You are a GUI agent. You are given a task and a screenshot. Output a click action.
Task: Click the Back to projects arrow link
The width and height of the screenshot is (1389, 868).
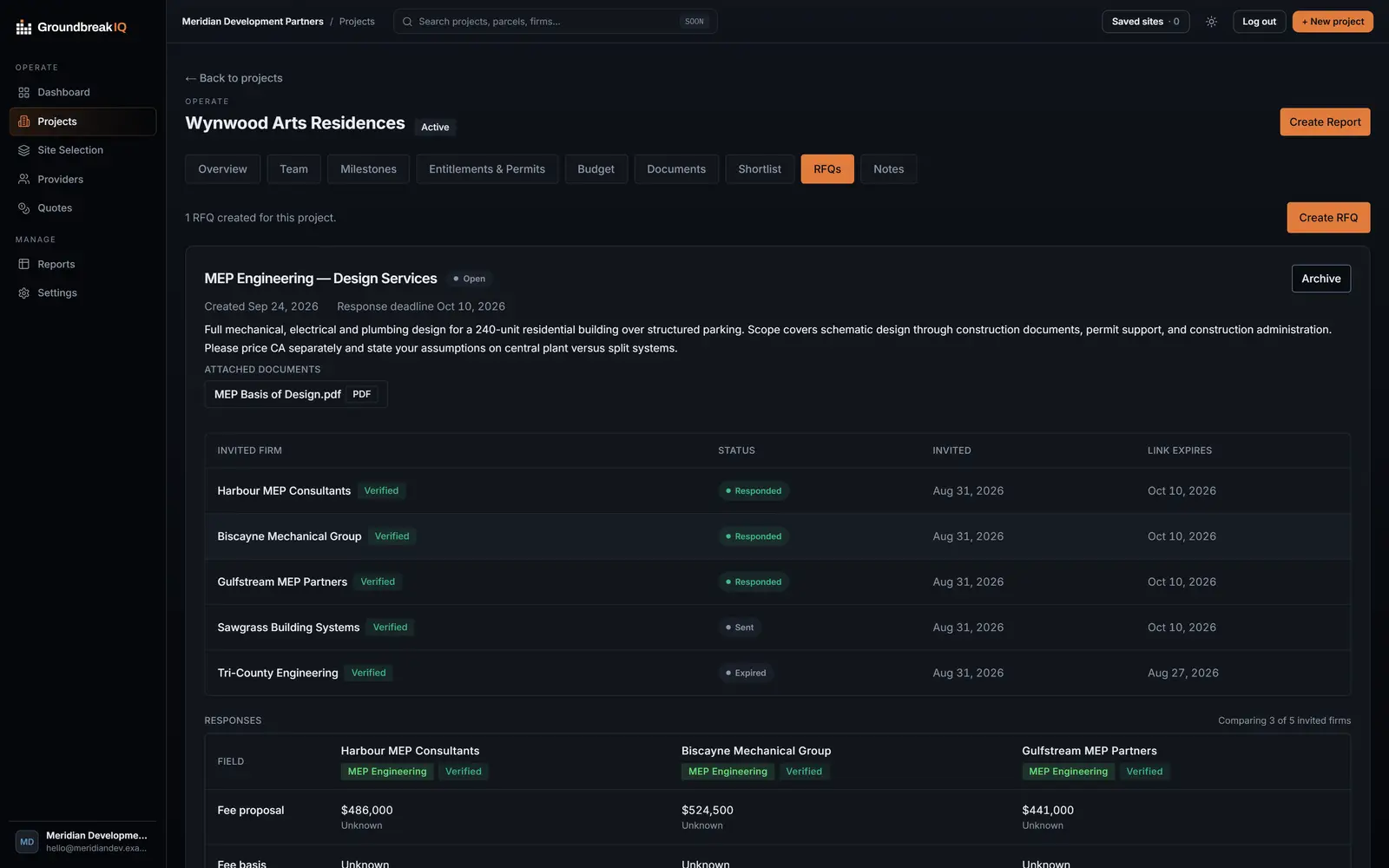tap(234, 78)
